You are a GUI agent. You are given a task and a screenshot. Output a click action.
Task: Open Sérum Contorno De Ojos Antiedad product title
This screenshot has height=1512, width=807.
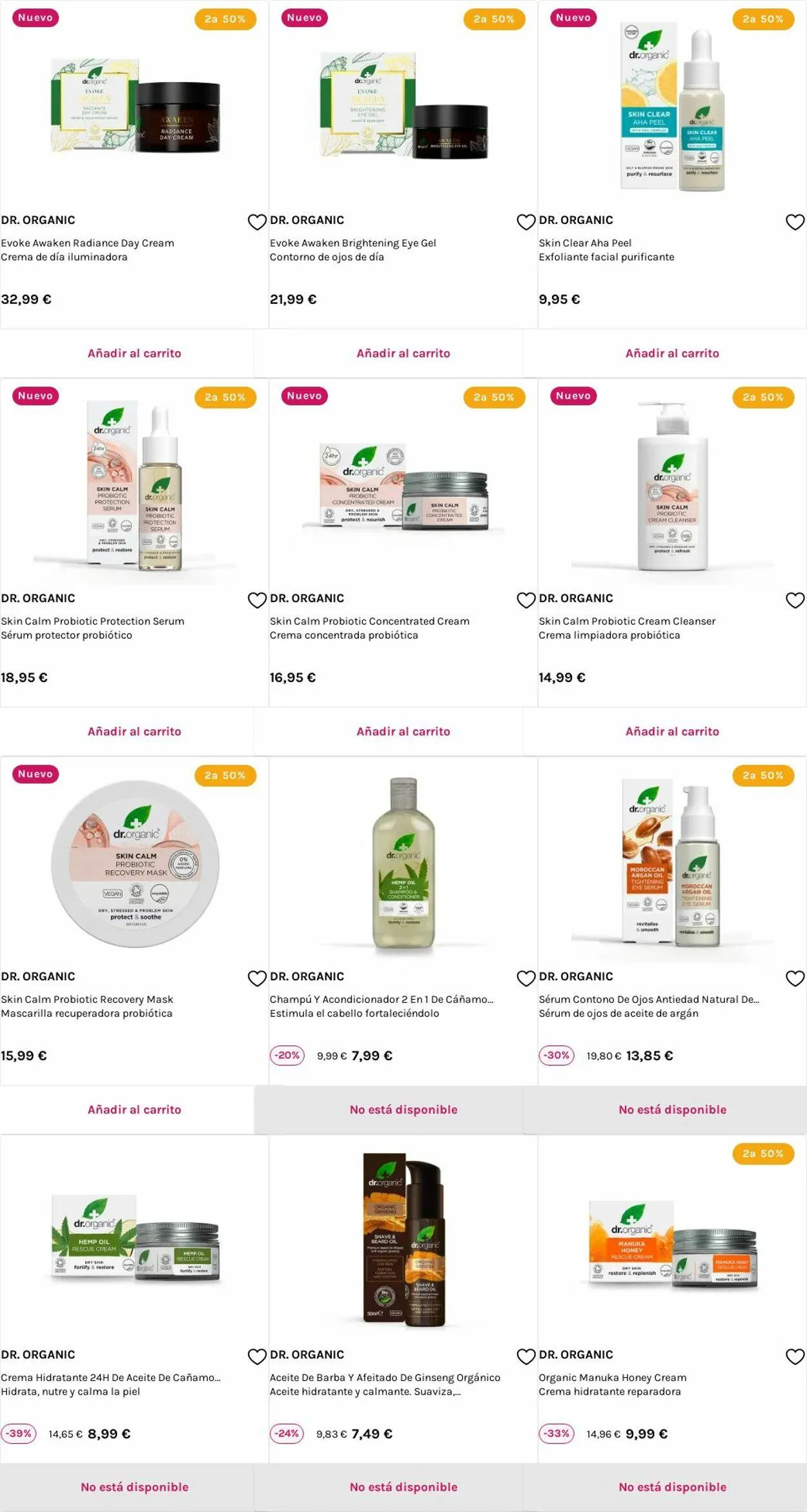(x=649, y=999)
